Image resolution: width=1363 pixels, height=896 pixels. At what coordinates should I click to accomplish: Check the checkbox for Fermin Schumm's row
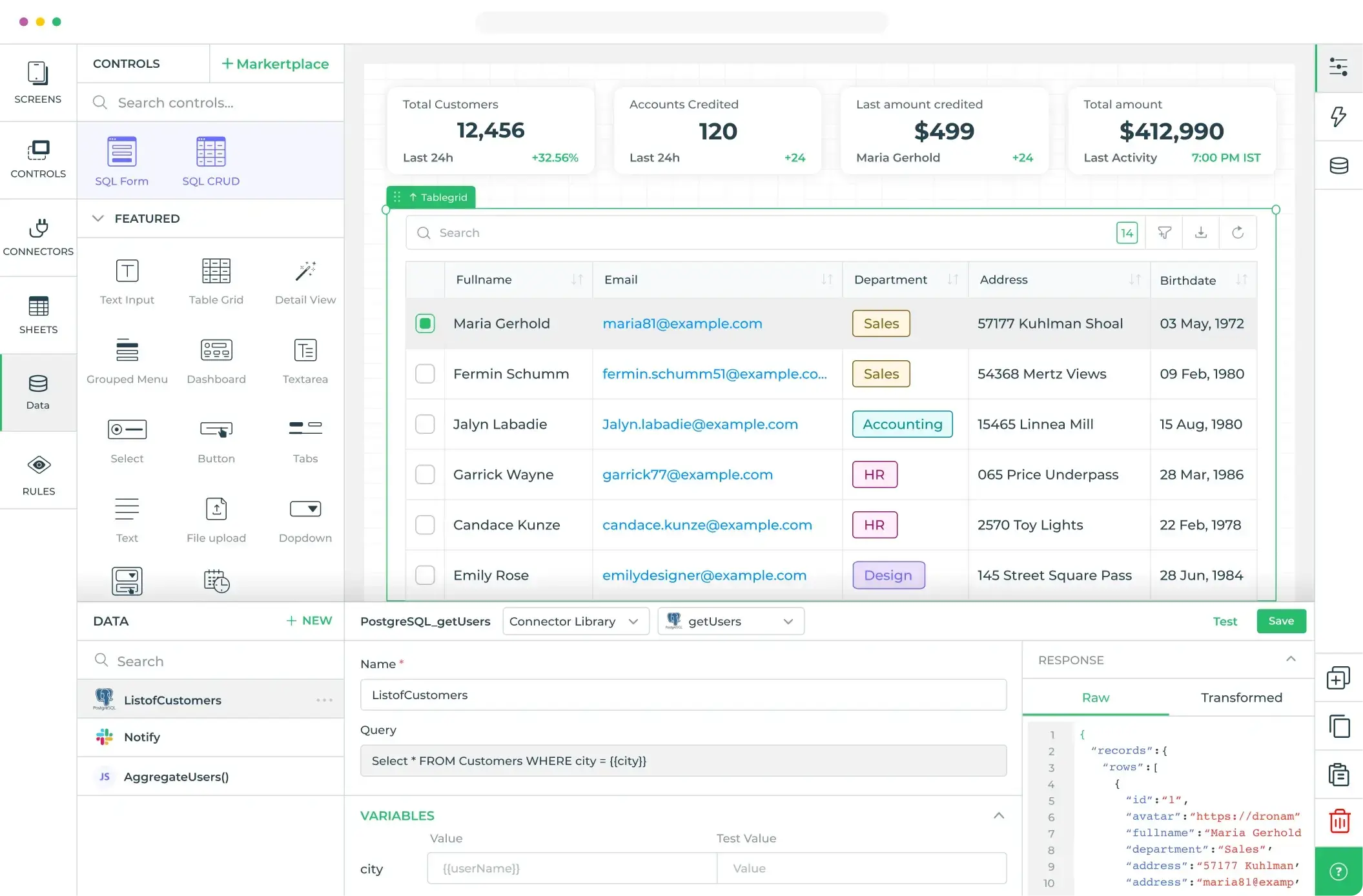(425, 374)
